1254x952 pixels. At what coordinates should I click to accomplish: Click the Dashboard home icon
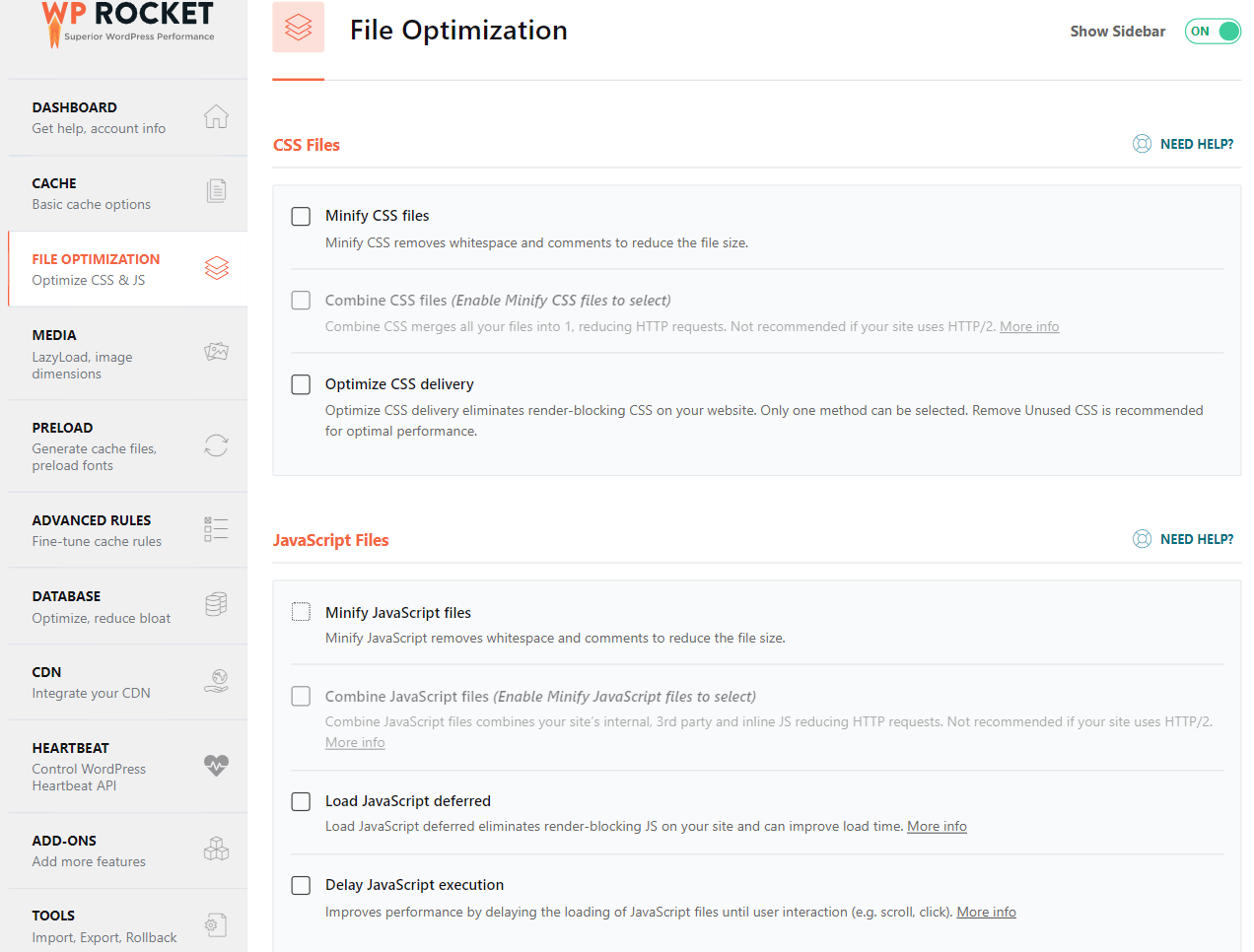click(216, 117)
